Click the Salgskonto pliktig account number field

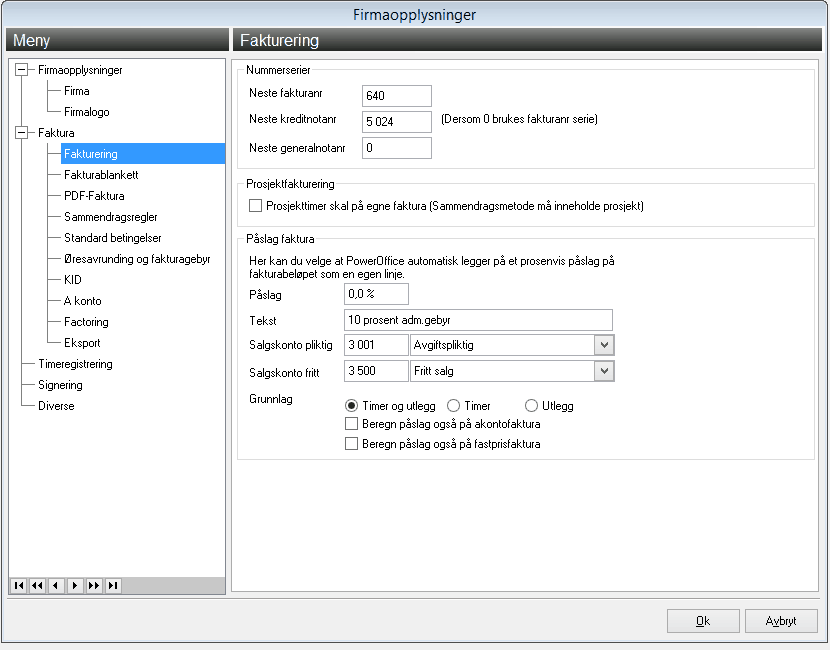point(376,345)
